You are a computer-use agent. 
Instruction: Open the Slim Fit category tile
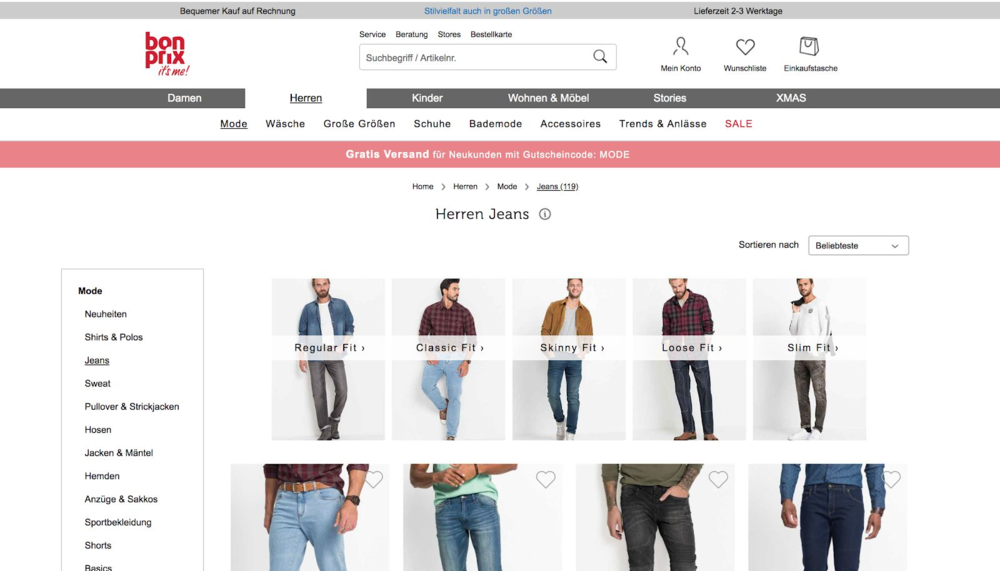(x=809, y=359)
